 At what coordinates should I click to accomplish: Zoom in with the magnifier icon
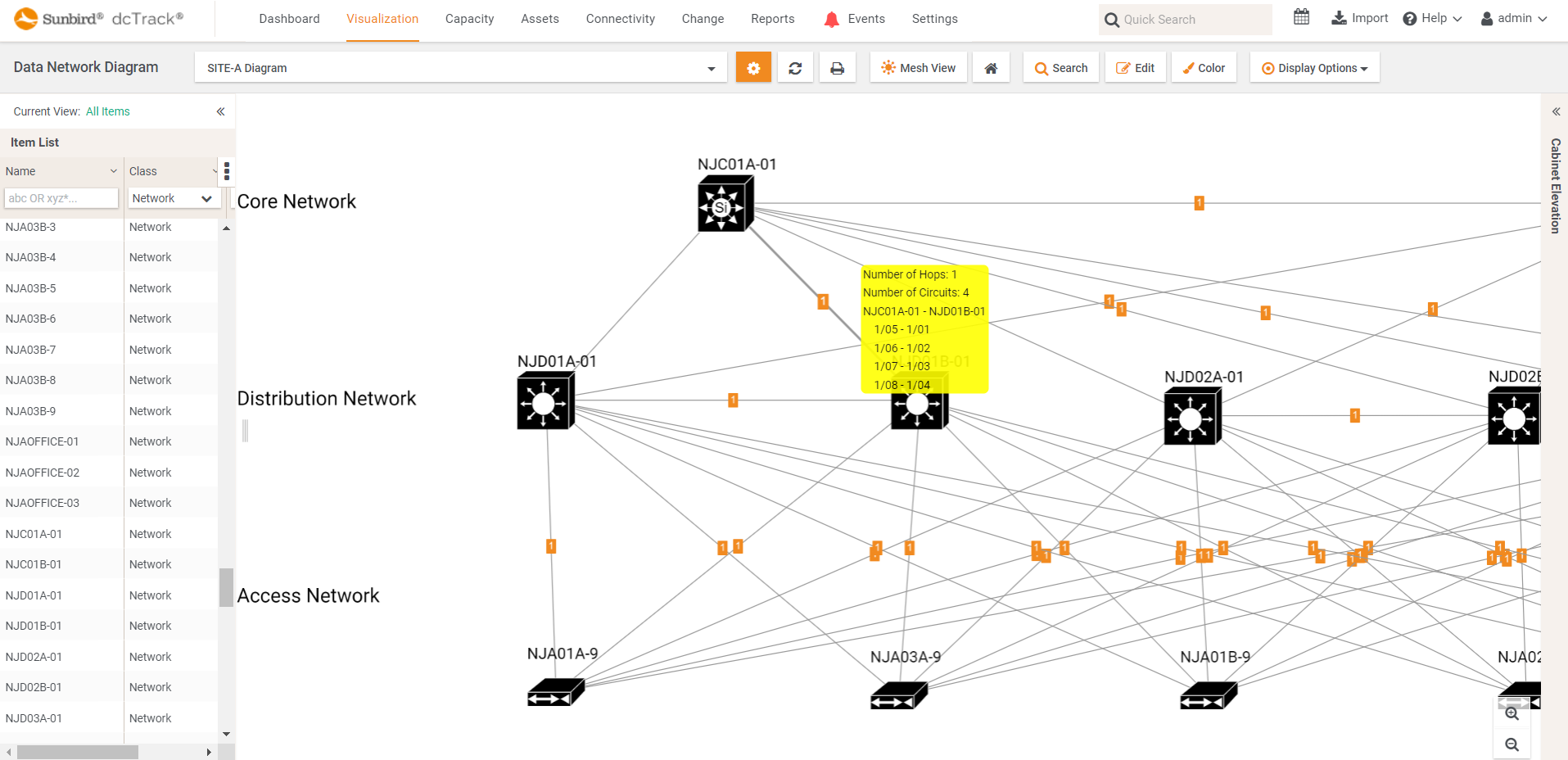[x=1511, y=713]
